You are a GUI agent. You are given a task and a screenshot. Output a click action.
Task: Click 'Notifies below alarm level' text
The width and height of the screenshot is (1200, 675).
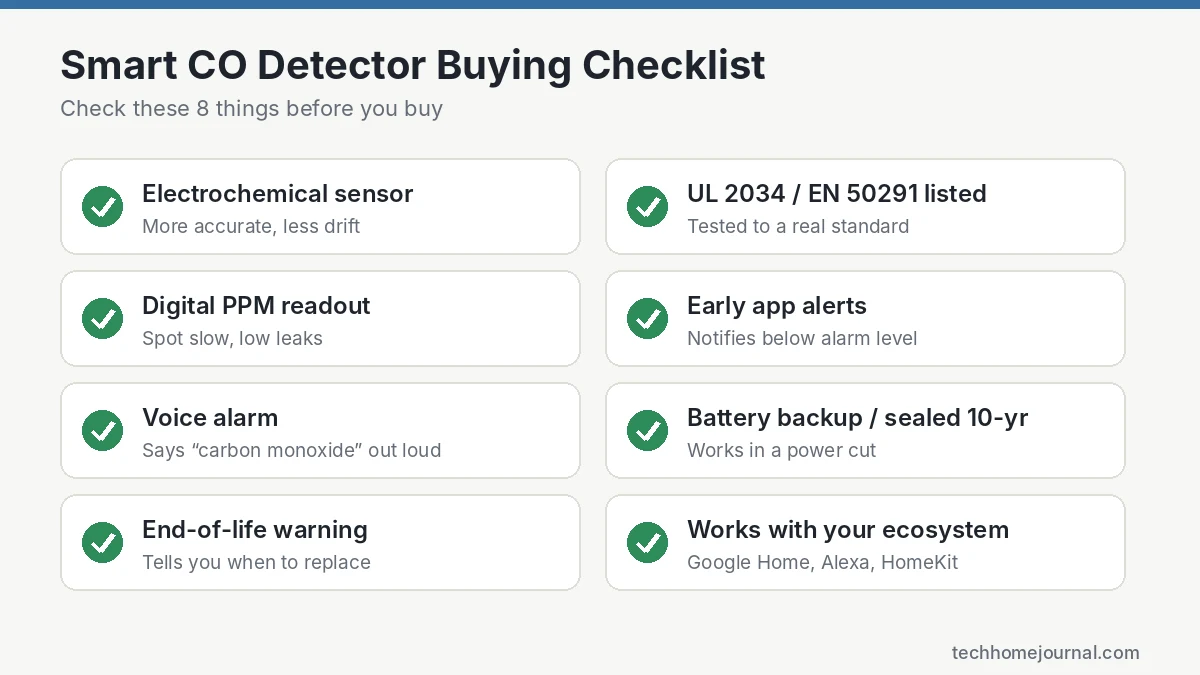click(802, 338)
